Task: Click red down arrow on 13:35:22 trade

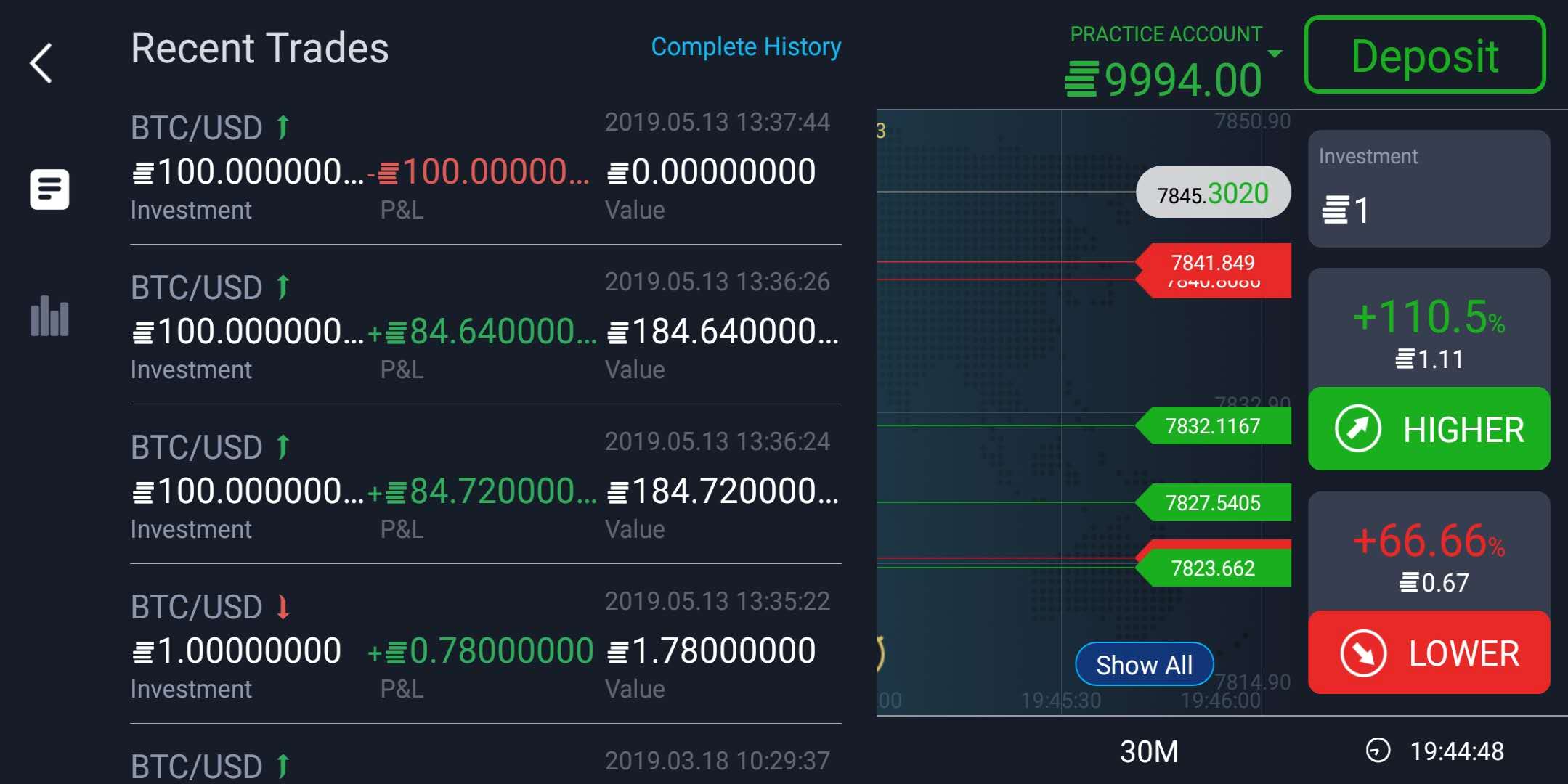Action: [283, 607]
